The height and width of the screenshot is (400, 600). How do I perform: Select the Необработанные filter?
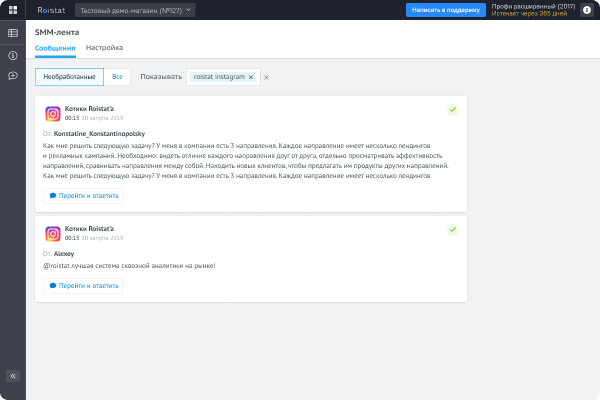pyautogui.click(x=69, y=77)
